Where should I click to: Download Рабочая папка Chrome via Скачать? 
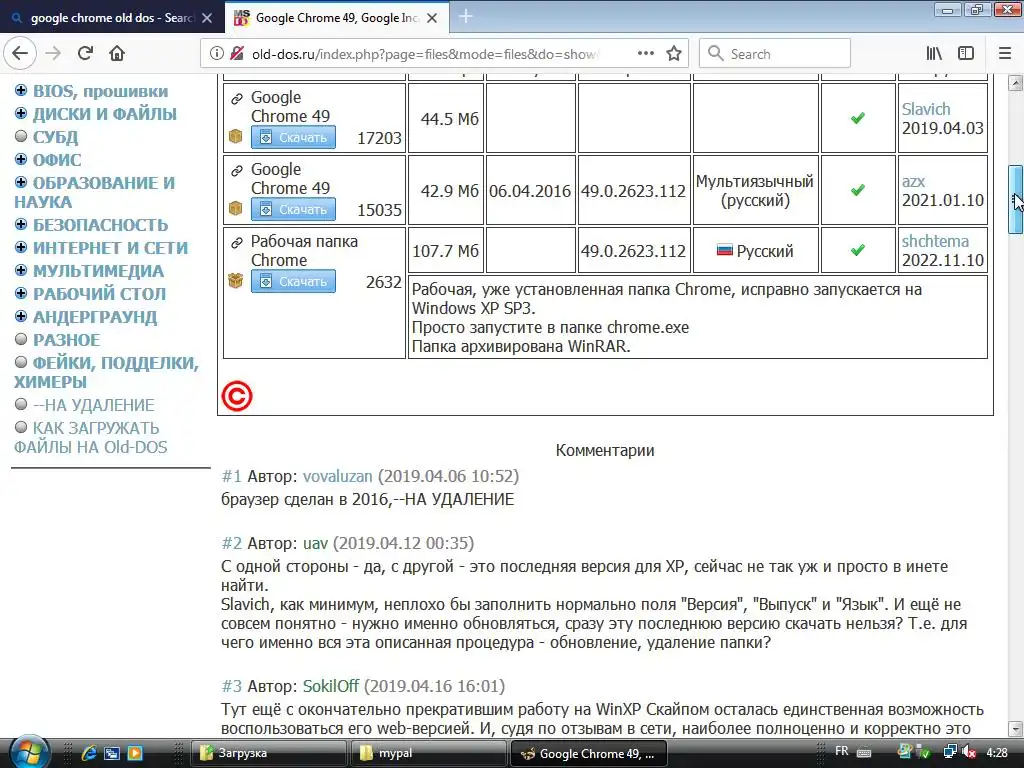293,281
